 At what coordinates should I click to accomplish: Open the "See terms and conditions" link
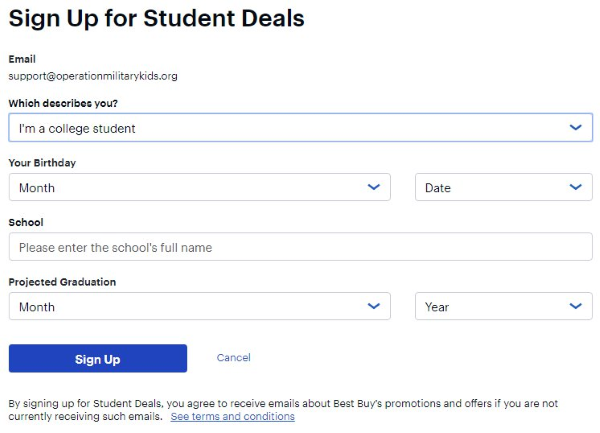[232, 417]
